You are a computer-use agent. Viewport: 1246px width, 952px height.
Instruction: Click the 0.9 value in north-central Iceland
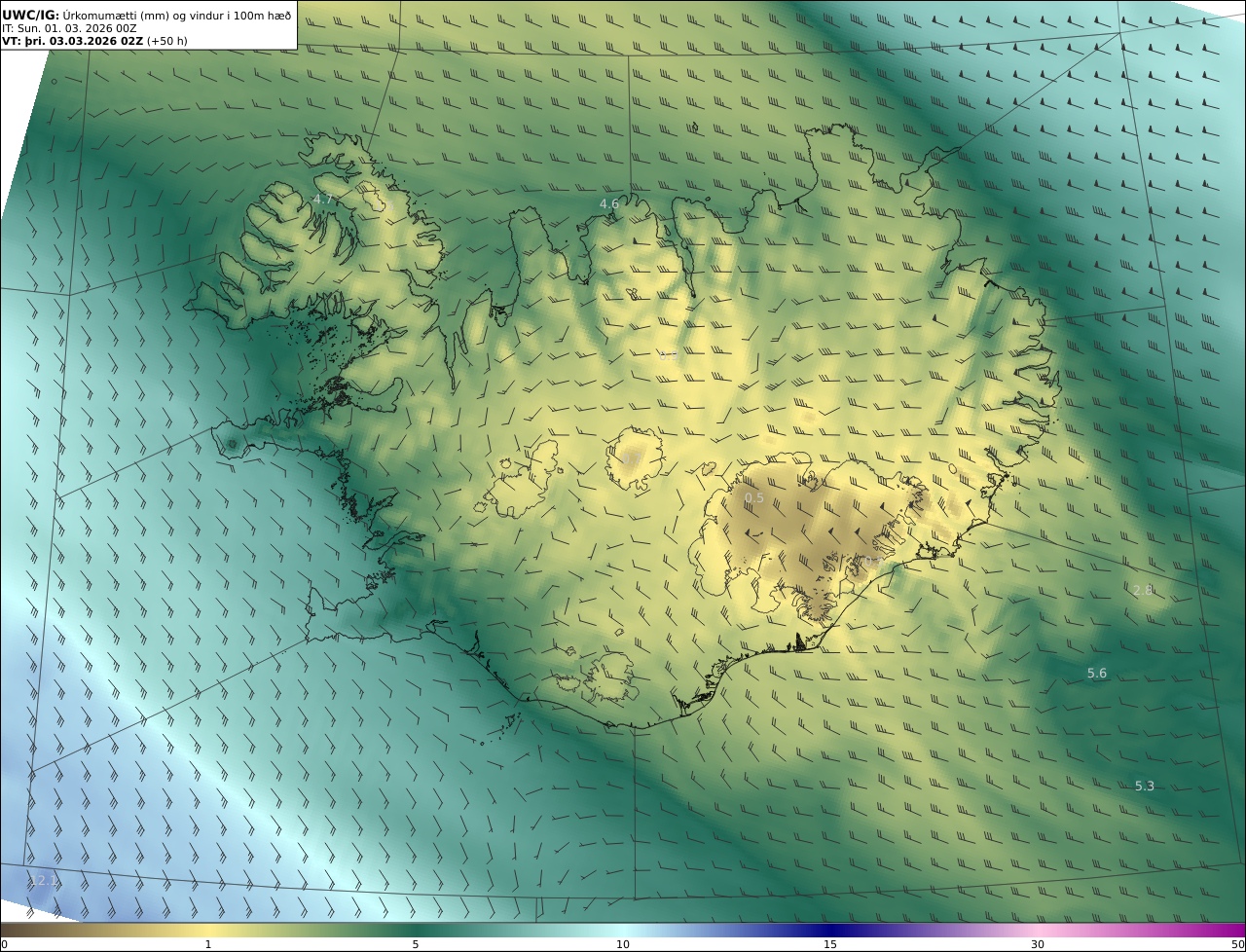click(x=669, y=355)
